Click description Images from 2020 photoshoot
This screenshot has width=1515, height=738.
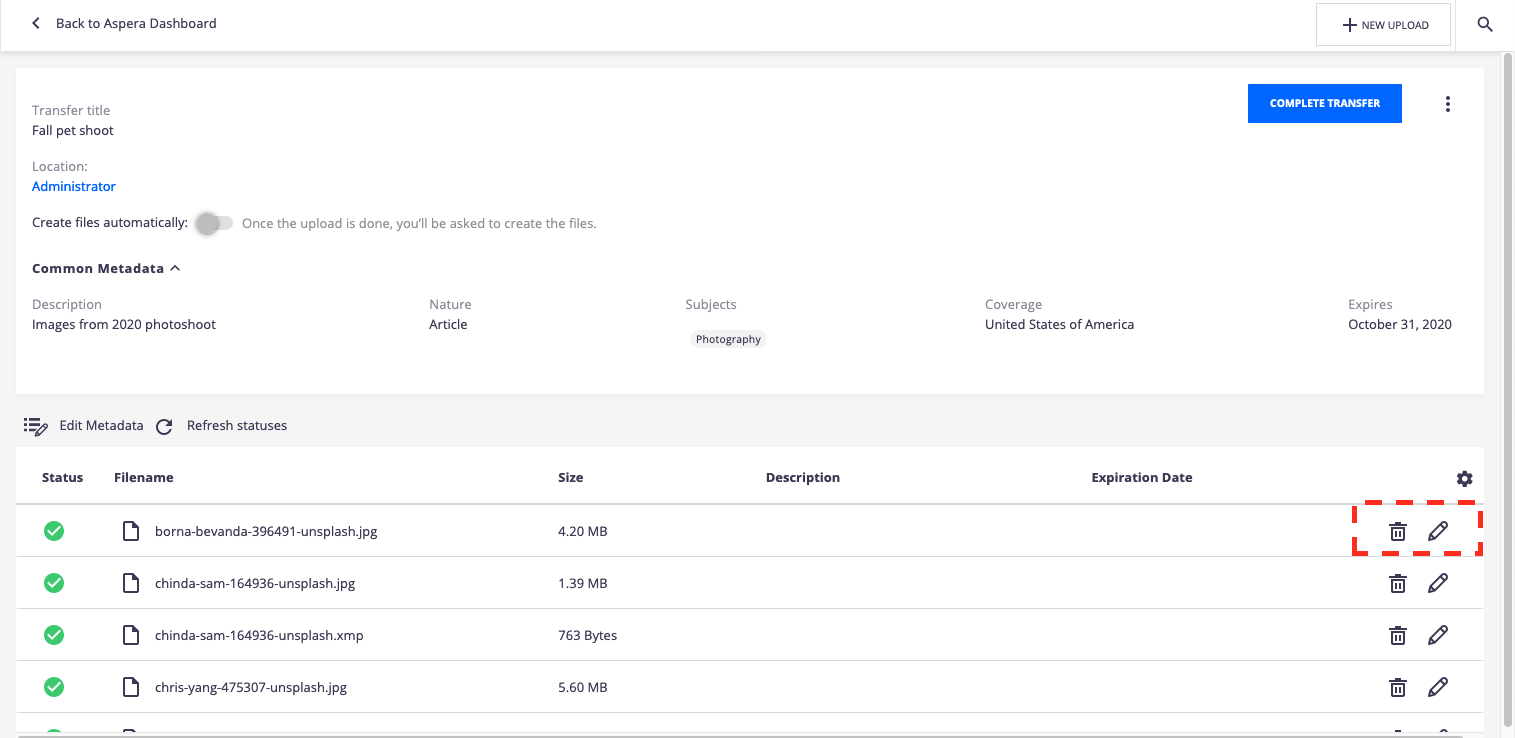[124, 325]
